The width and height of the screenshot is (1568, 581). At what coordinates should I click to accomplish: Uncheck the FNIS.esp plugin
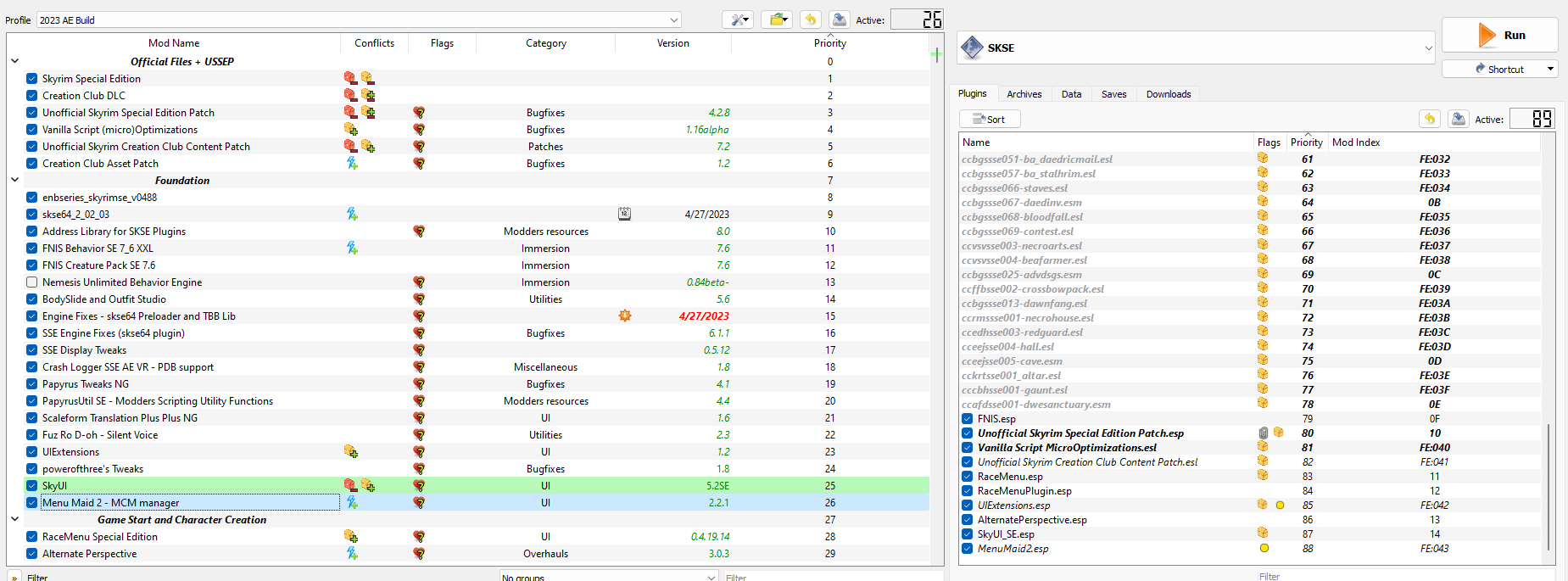point(967,418)
